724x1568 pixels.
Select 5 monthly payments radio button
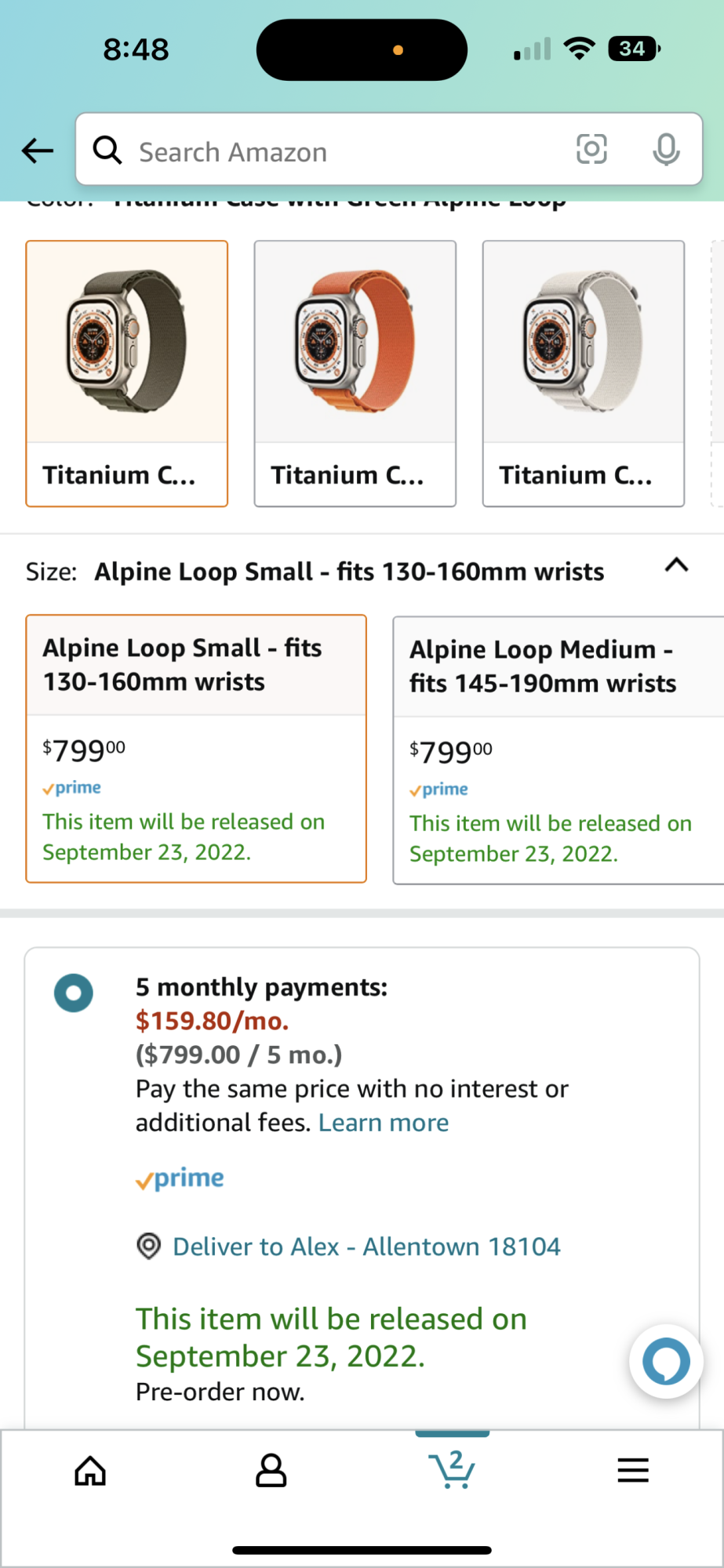click(74, 993)
